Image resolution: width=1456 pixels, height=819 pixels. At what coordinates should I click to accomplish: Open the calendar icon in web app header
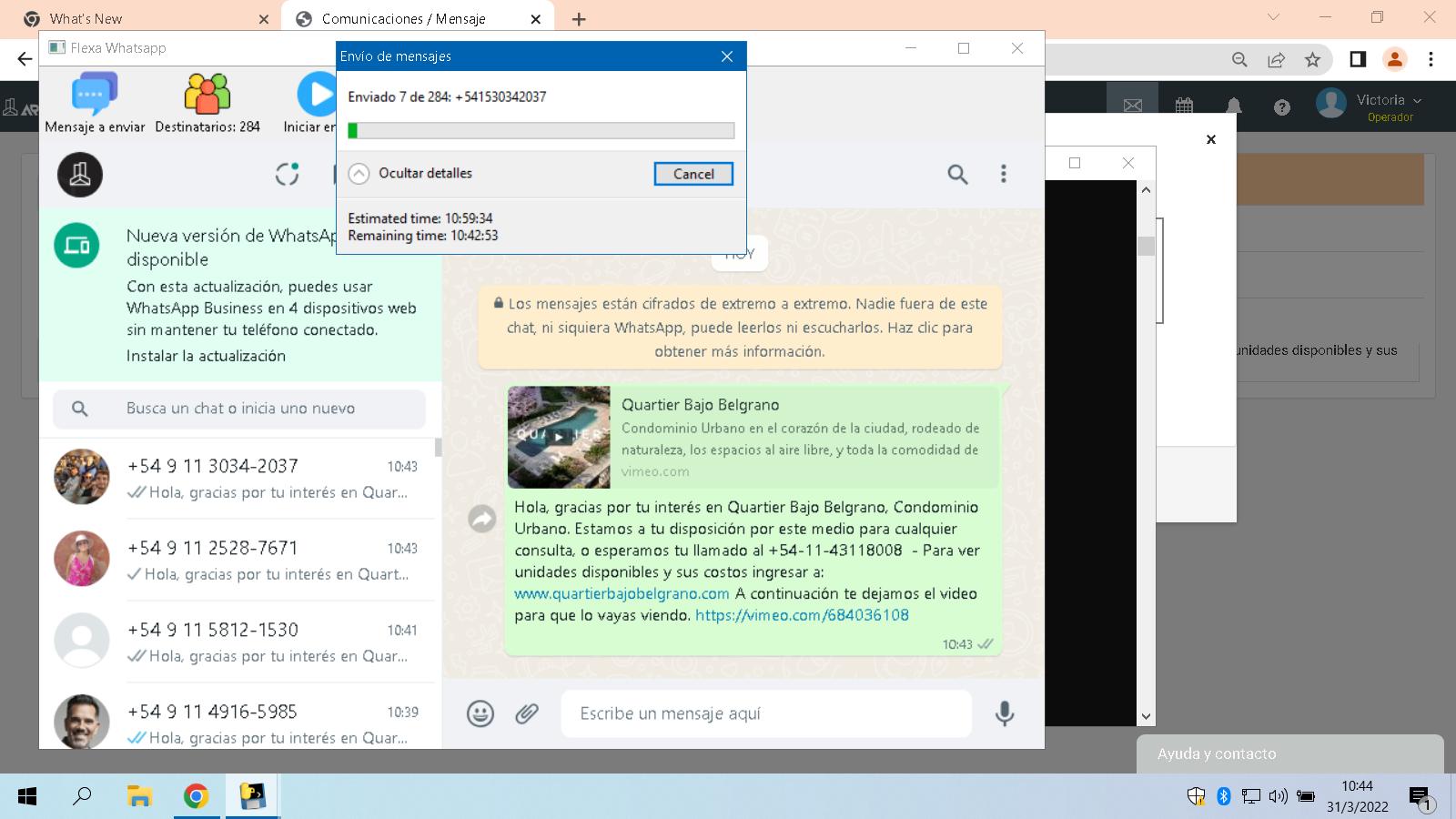point(1184,106)
